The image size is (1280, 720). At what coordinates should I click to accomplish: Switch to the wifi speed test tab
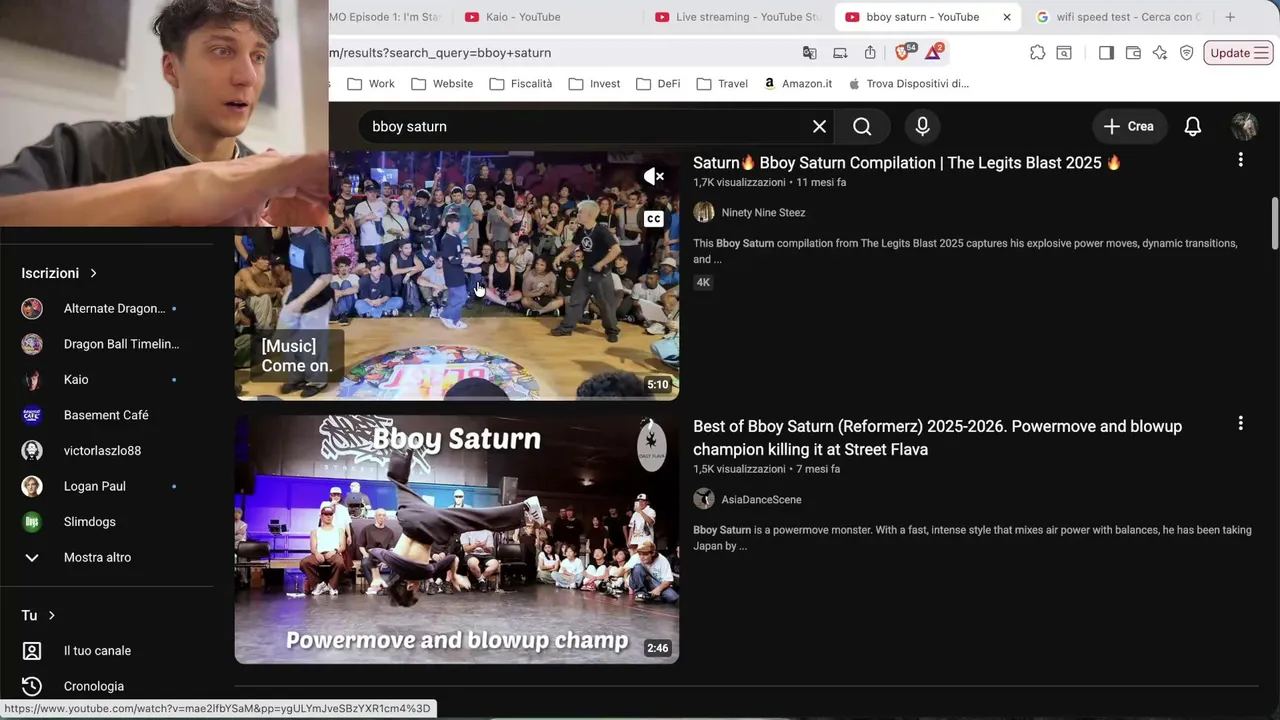(x=1120, y=17)
